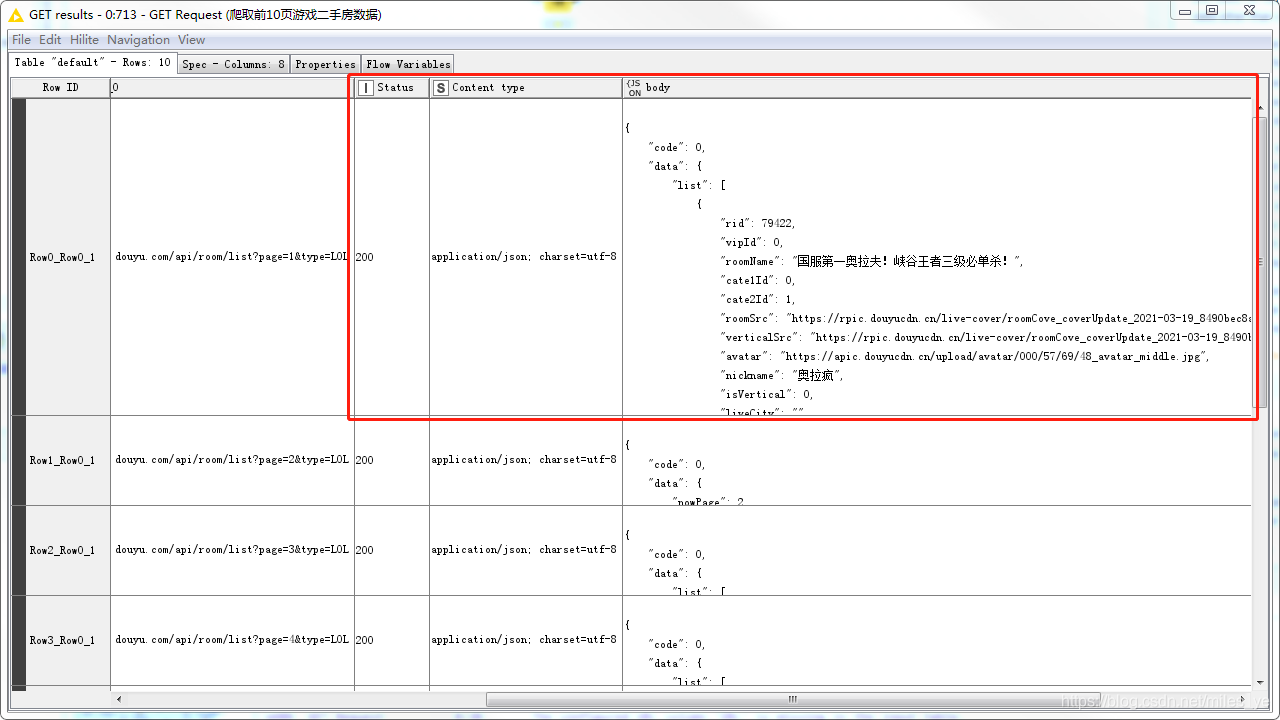Click the KNIME warning icon in title bar
The width and height of the screenshot is (1280, 720).
pos(15,14)
